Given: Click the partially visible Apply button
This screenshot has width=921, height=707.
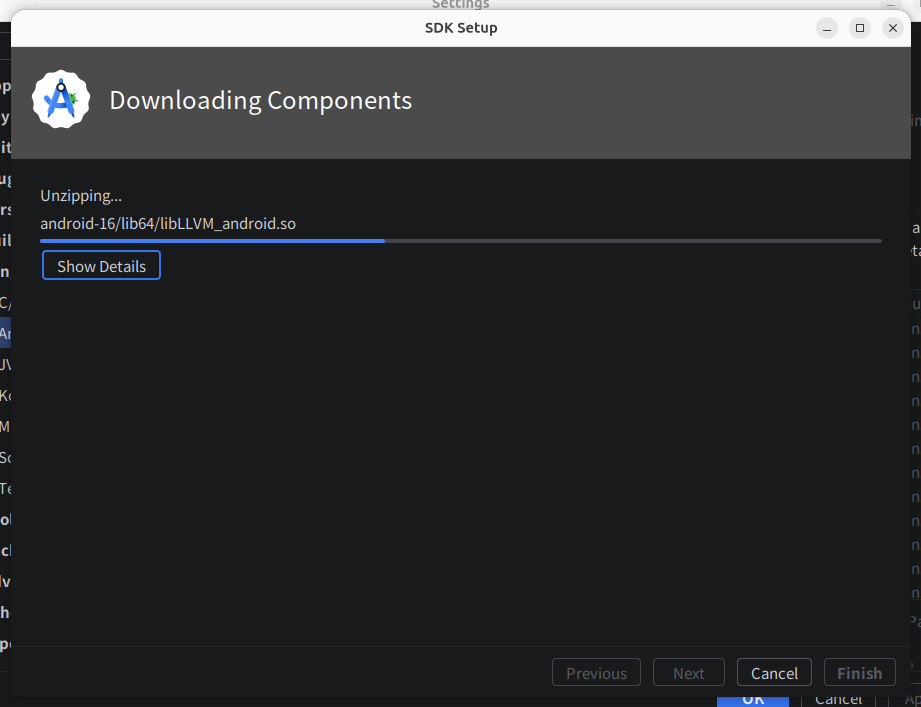Looking at the screenshot, I should pos(912,700).
